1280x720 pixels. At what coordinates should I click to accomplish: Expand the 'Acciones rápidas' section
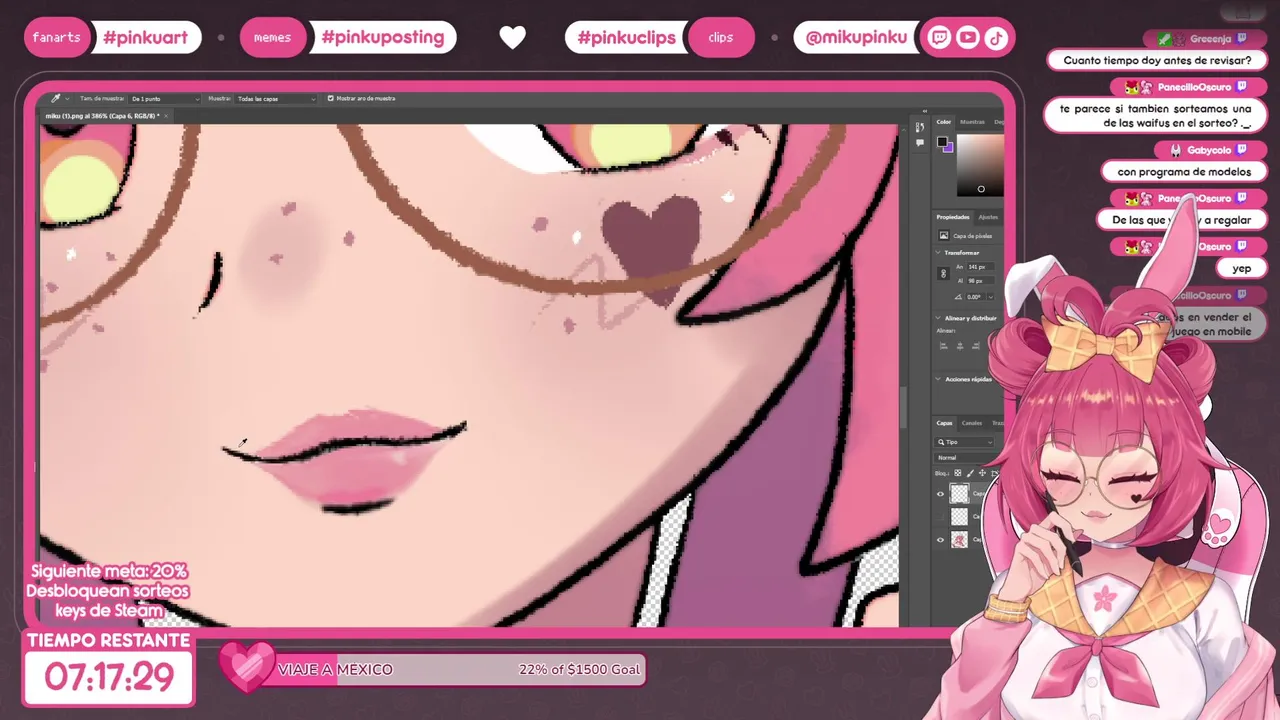pos(938,379)
